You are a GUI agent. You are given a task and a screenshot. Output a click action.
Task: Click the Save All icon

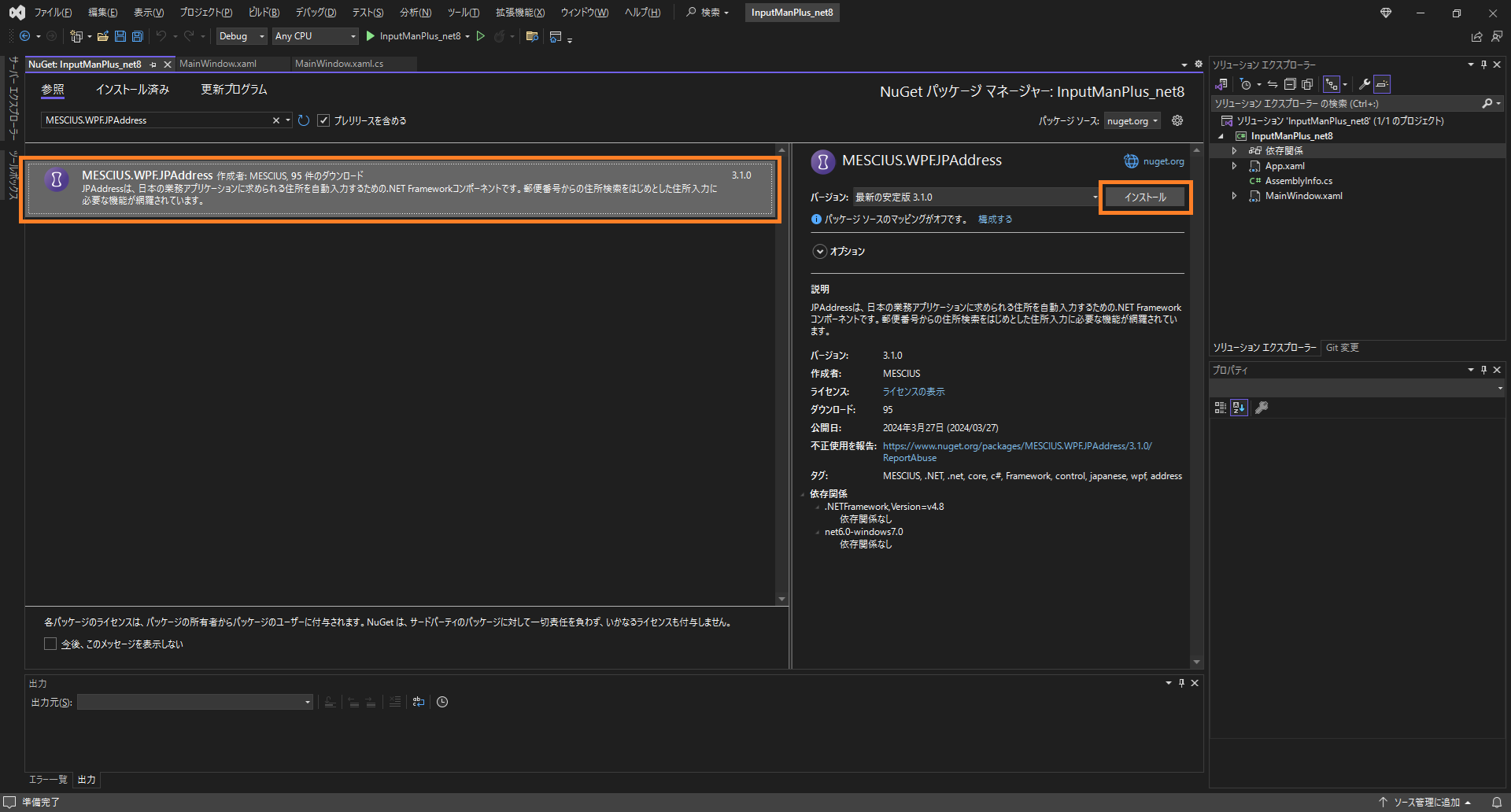(138, 36)
